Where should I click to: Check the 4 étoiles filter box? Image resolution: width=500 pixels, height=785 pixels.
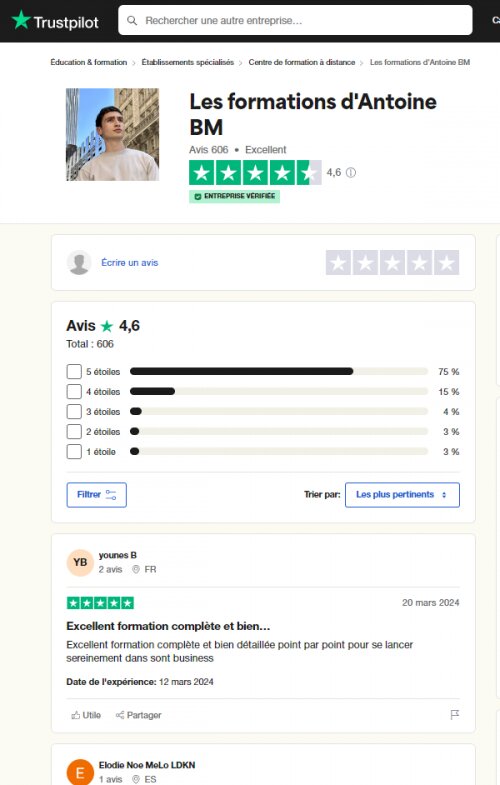pyautogui.click(x=74, y=391)
